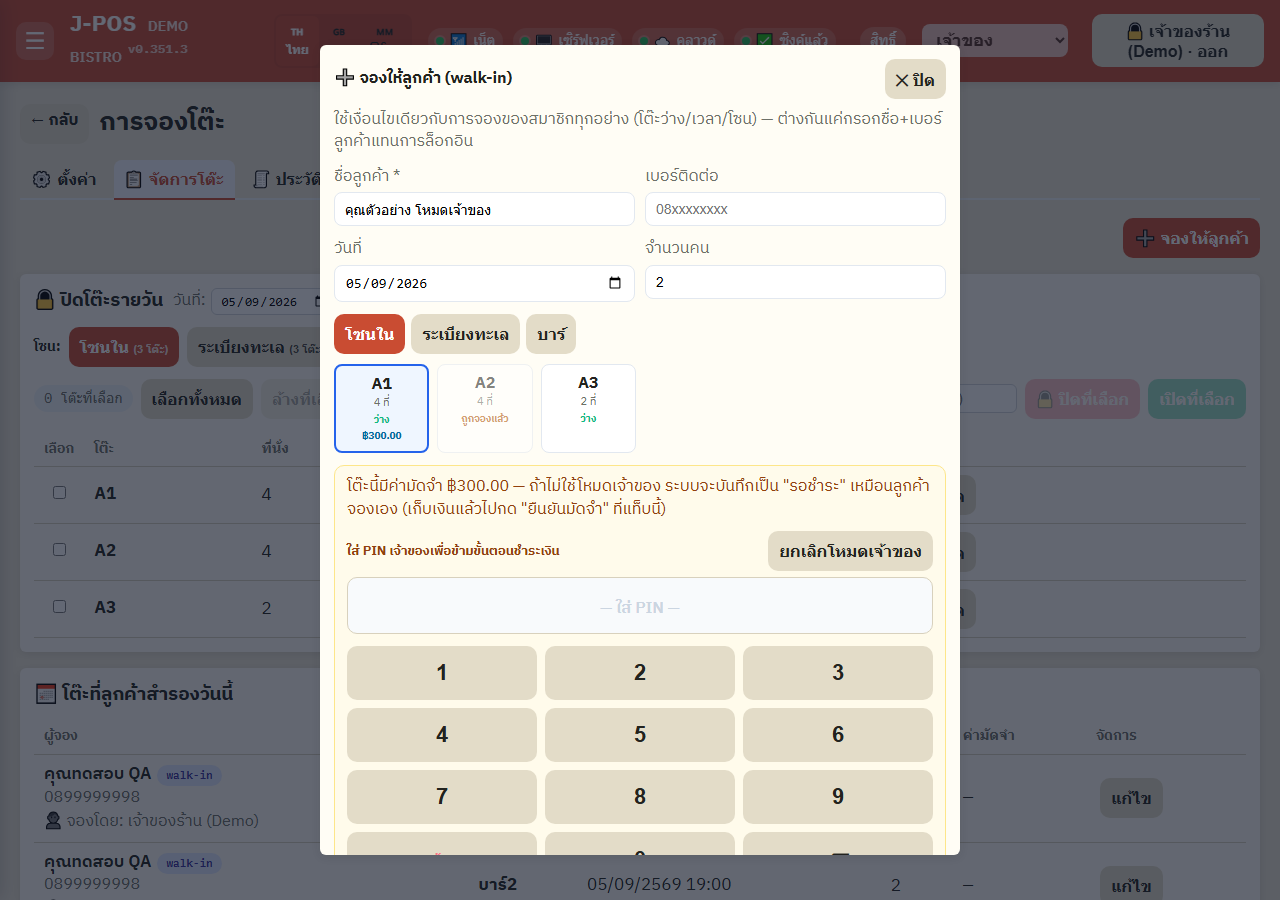Viewport: 1280px width, 900px height.
Task: Tap keypad digit 2
Action: coord(640,673)
